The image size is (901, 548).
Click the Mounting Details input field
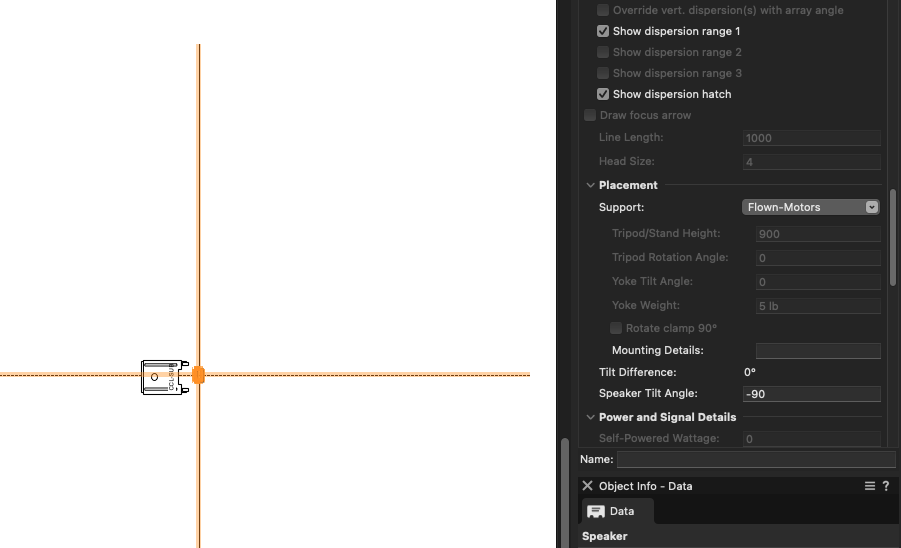817,351
